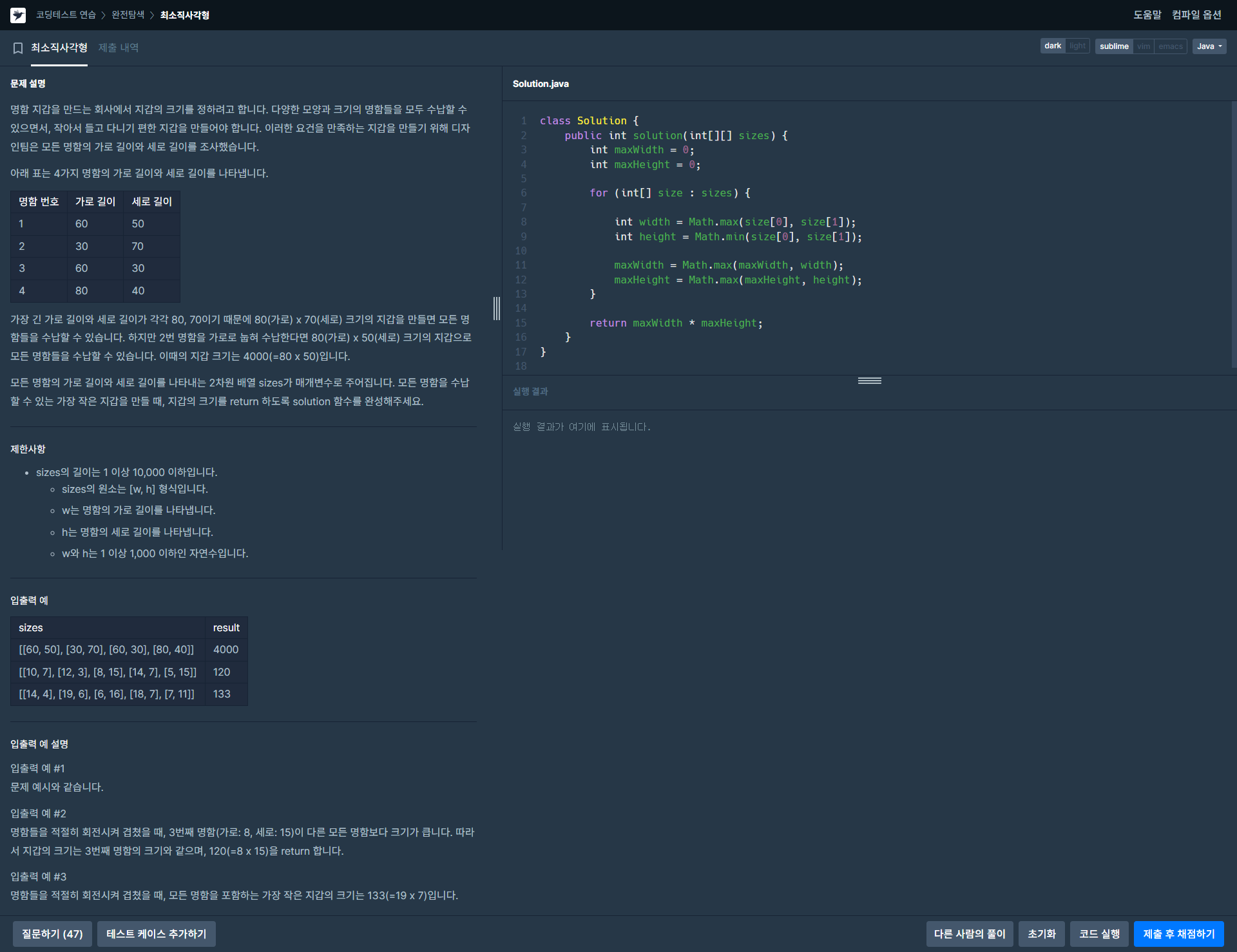
Task: Switch theme to light
Action: (1077, 46)
